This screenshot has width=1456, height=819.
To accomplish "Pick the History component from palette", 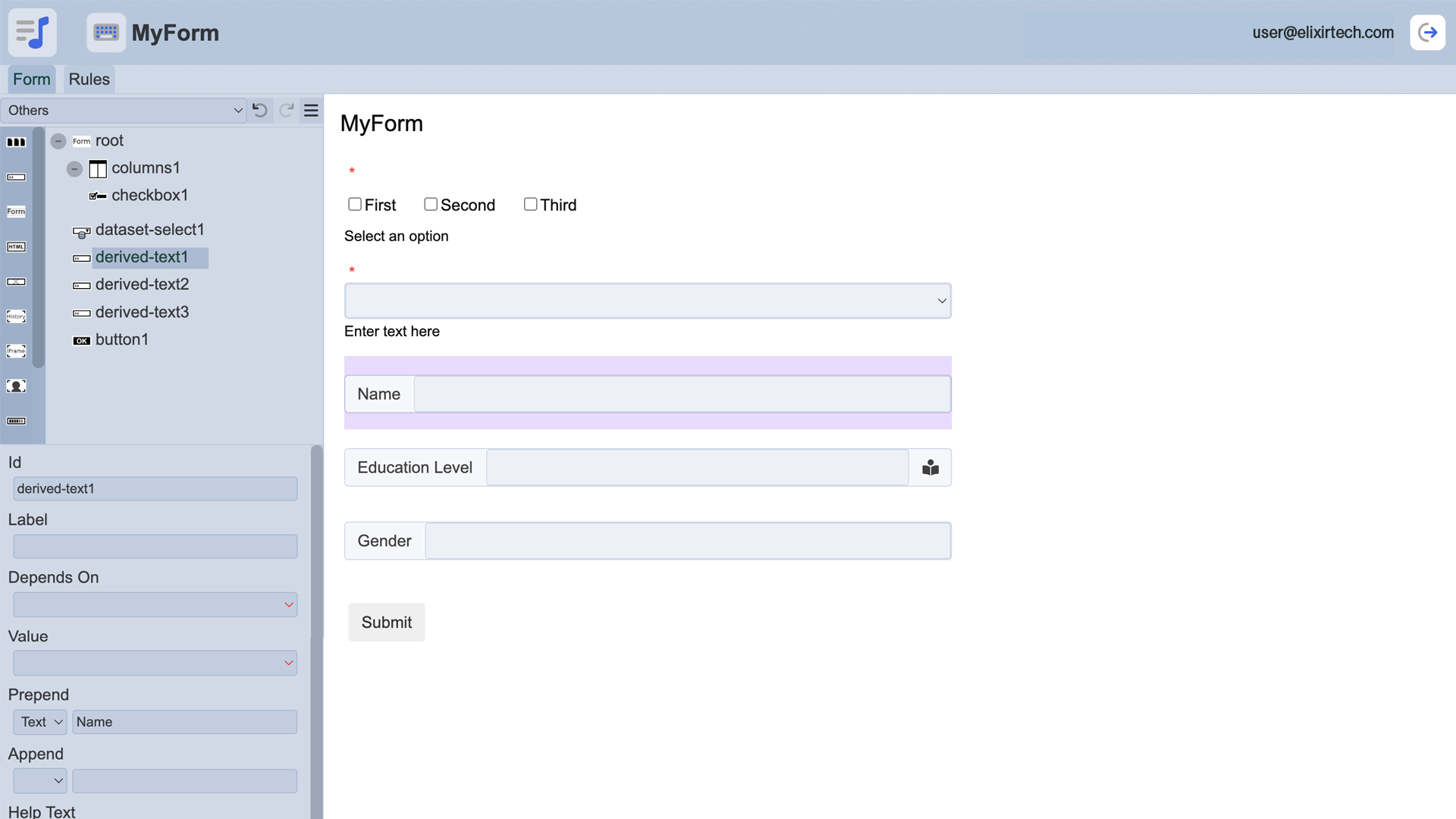I will tap(16, 316).
